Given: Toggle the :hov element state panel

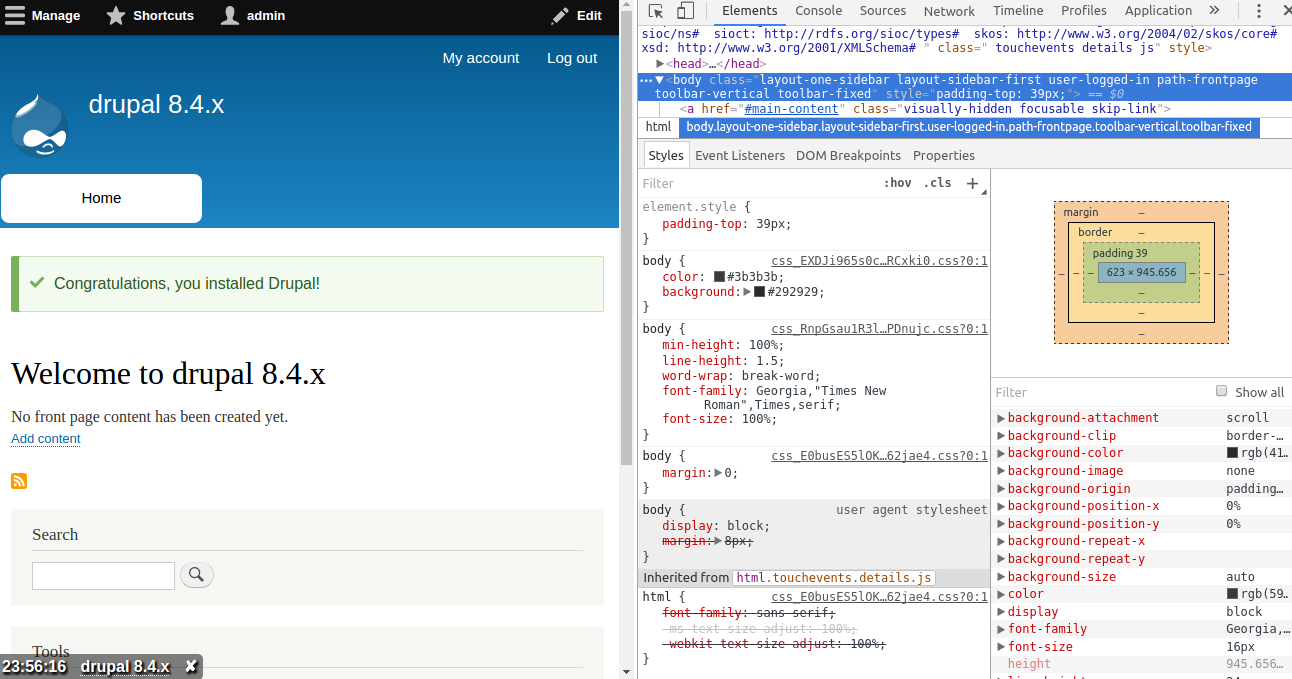Looking at the screenshot, I should [x=897, y=183].
